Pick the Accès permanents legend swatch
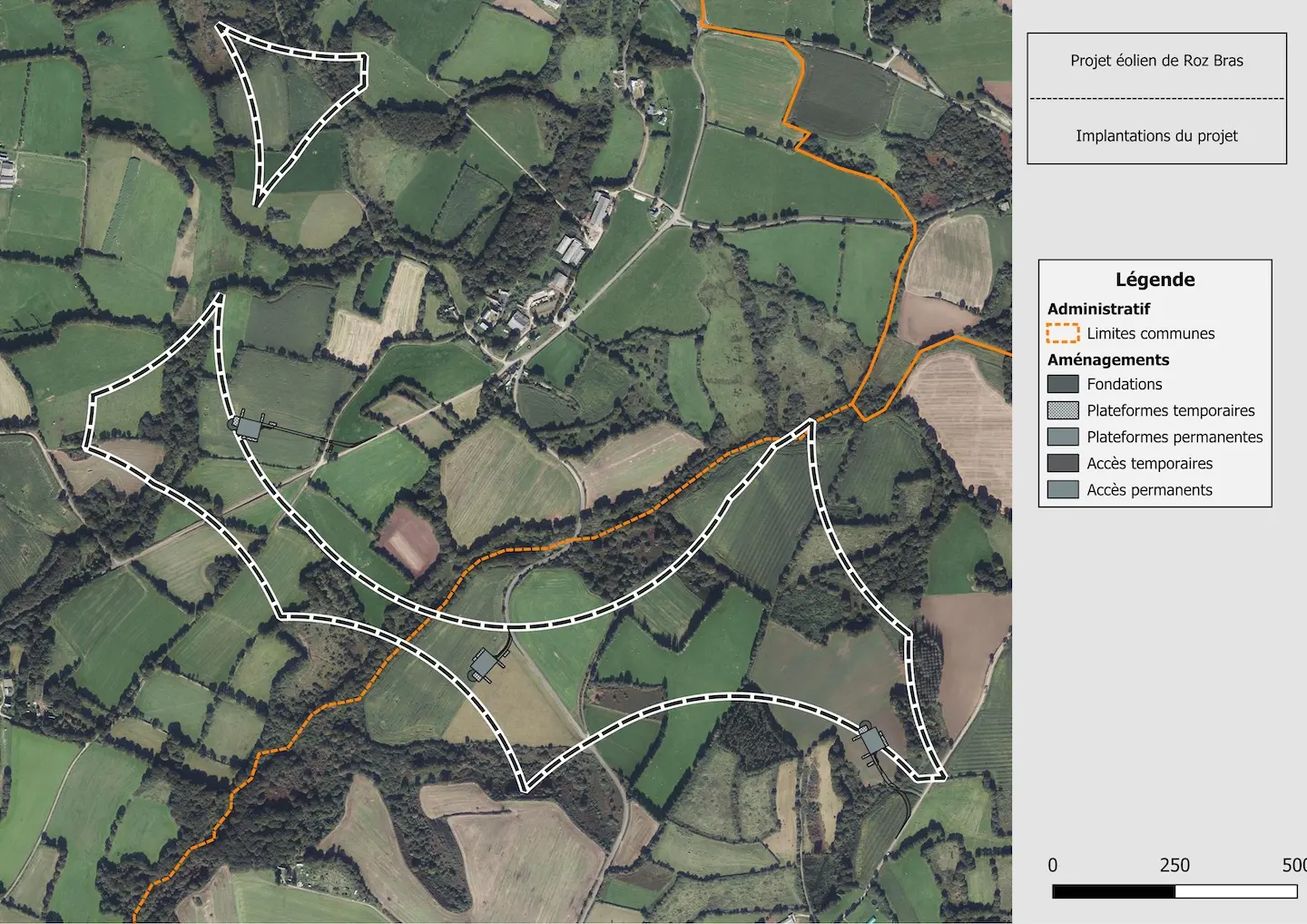 pyautogui.click(x=1063, y=489)
